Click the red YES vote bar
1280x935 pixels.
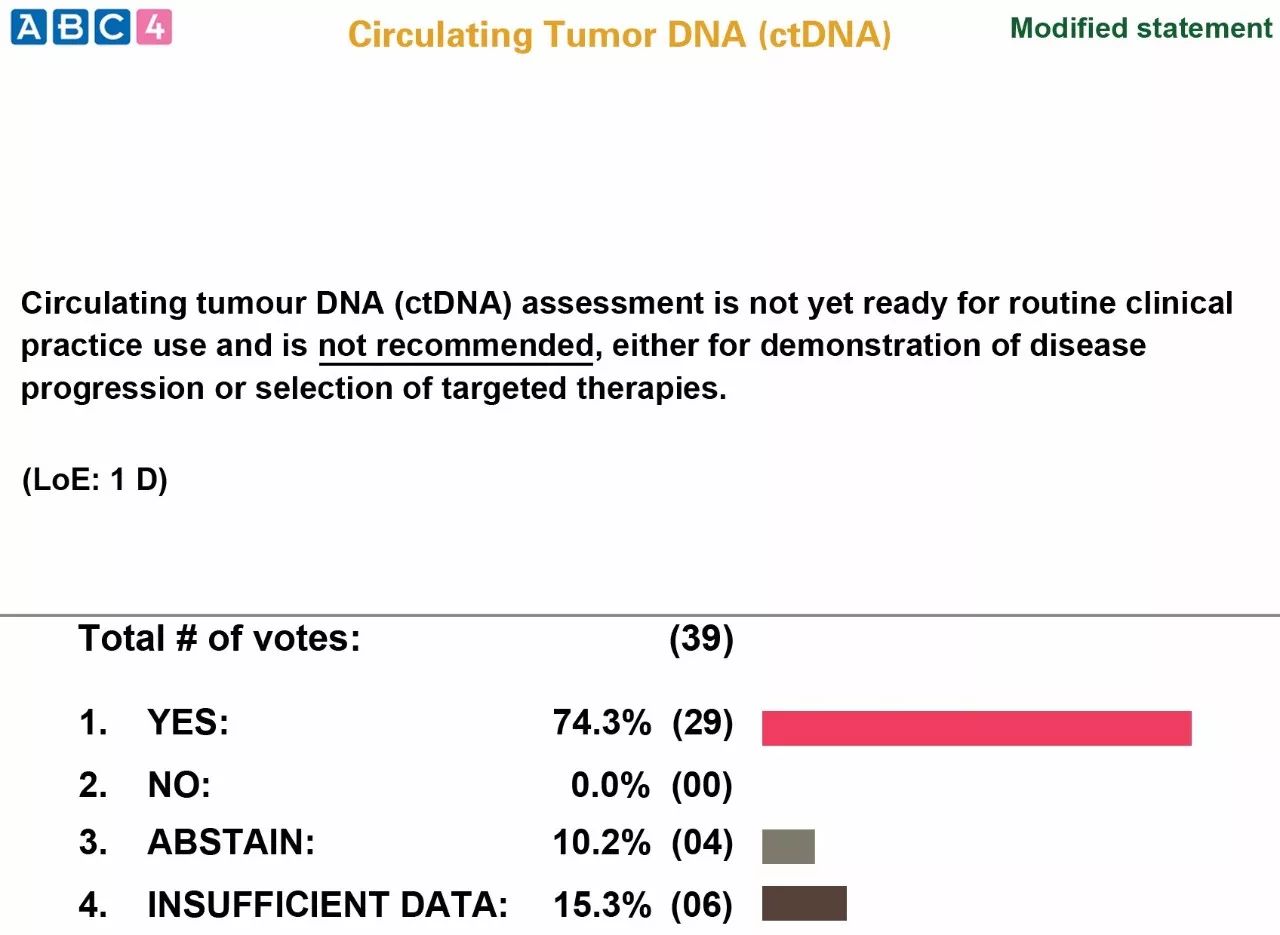976,728
